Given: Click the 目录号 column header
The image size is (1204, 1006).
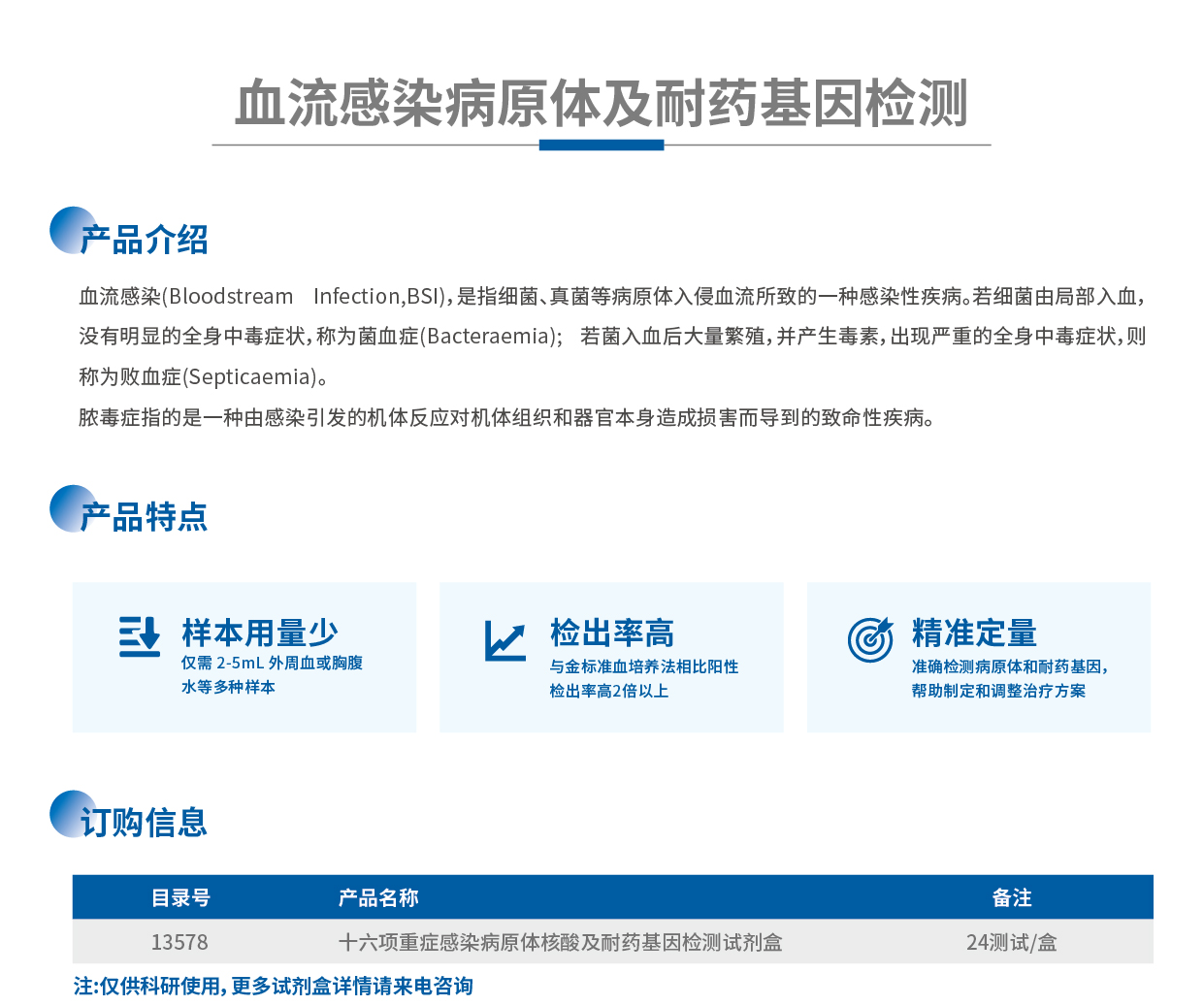Looking at the screenshot, I should (x=180, y=898).
